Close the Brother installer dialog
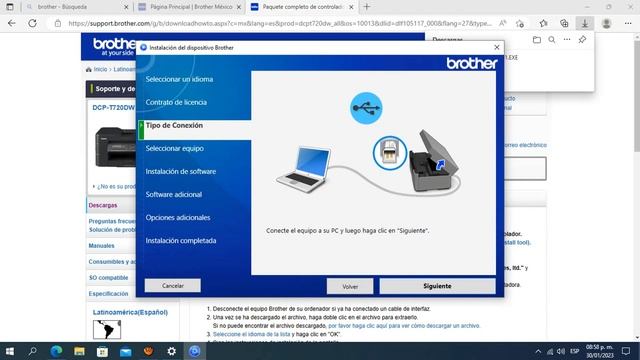The image size is (640, 360). [497, 47]
